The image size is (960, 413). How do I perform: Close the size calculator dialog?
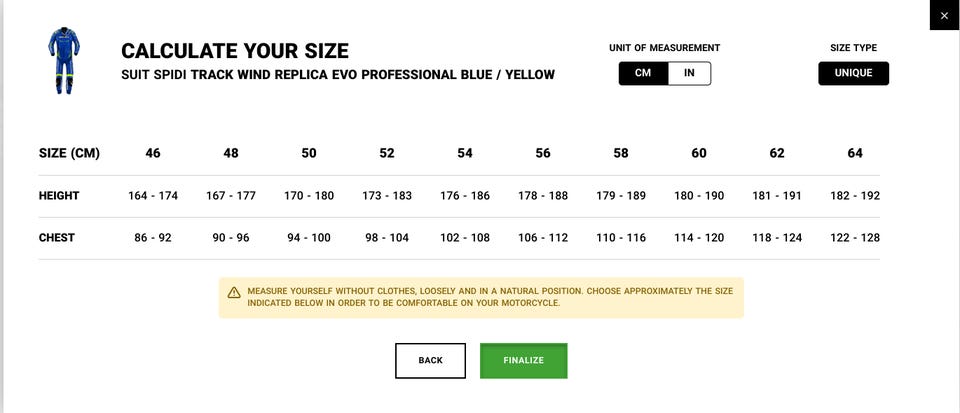(944, 15)
